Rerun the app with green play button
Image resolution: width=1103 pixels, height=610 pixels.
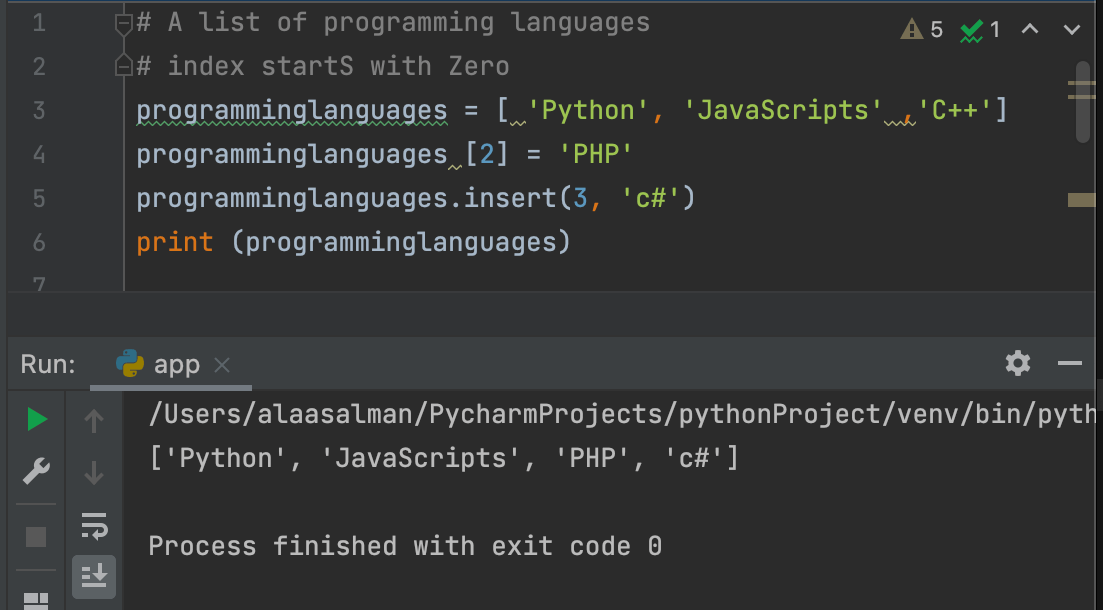pyautogui.click(x=37, y=420)
